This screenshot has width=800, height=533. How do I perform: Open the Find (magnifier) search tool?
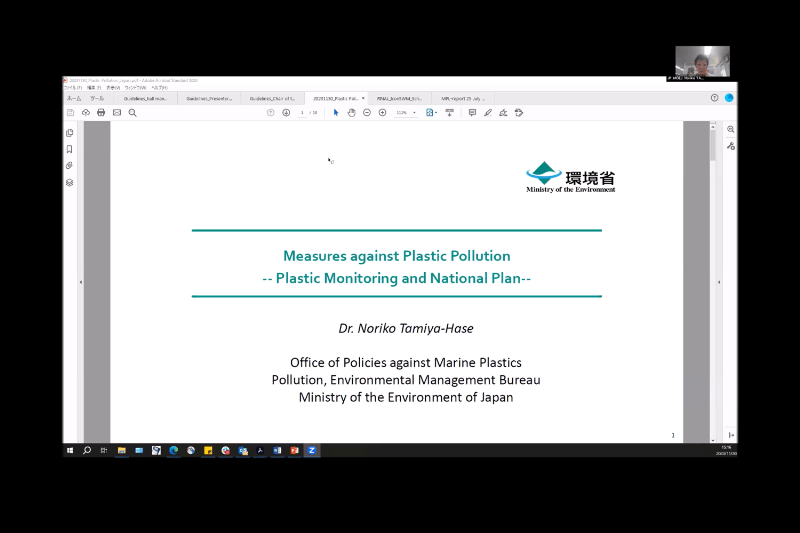pos(132,113)
